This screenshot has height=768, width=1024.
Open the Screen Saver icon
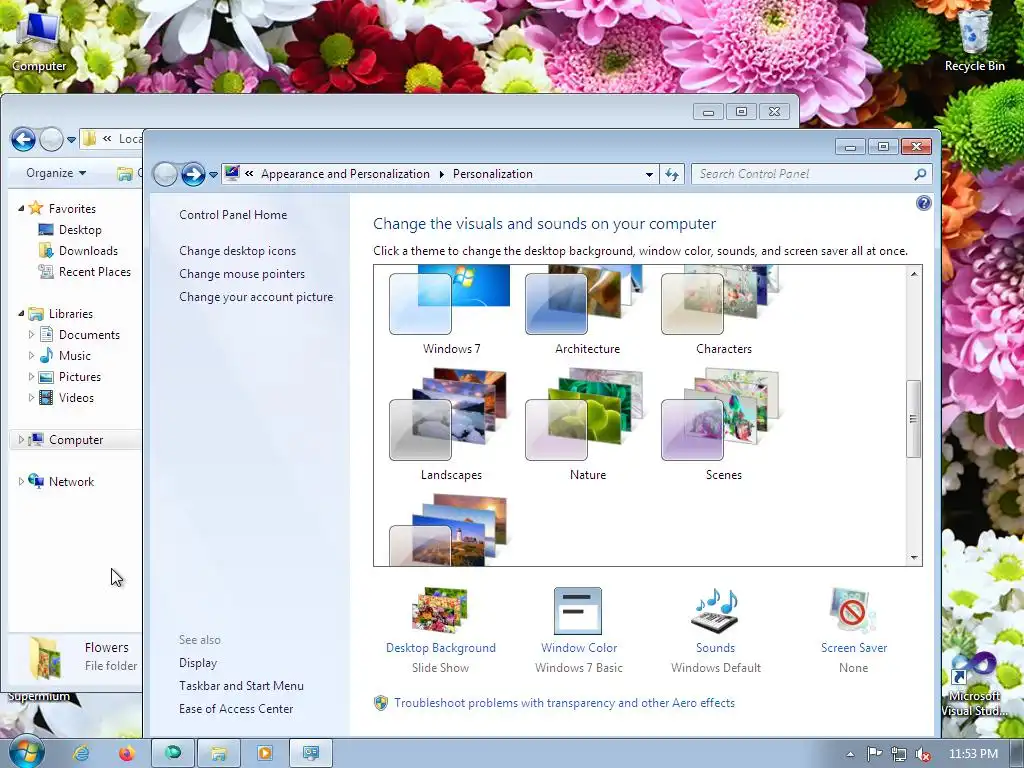click(x=852, y=610)
